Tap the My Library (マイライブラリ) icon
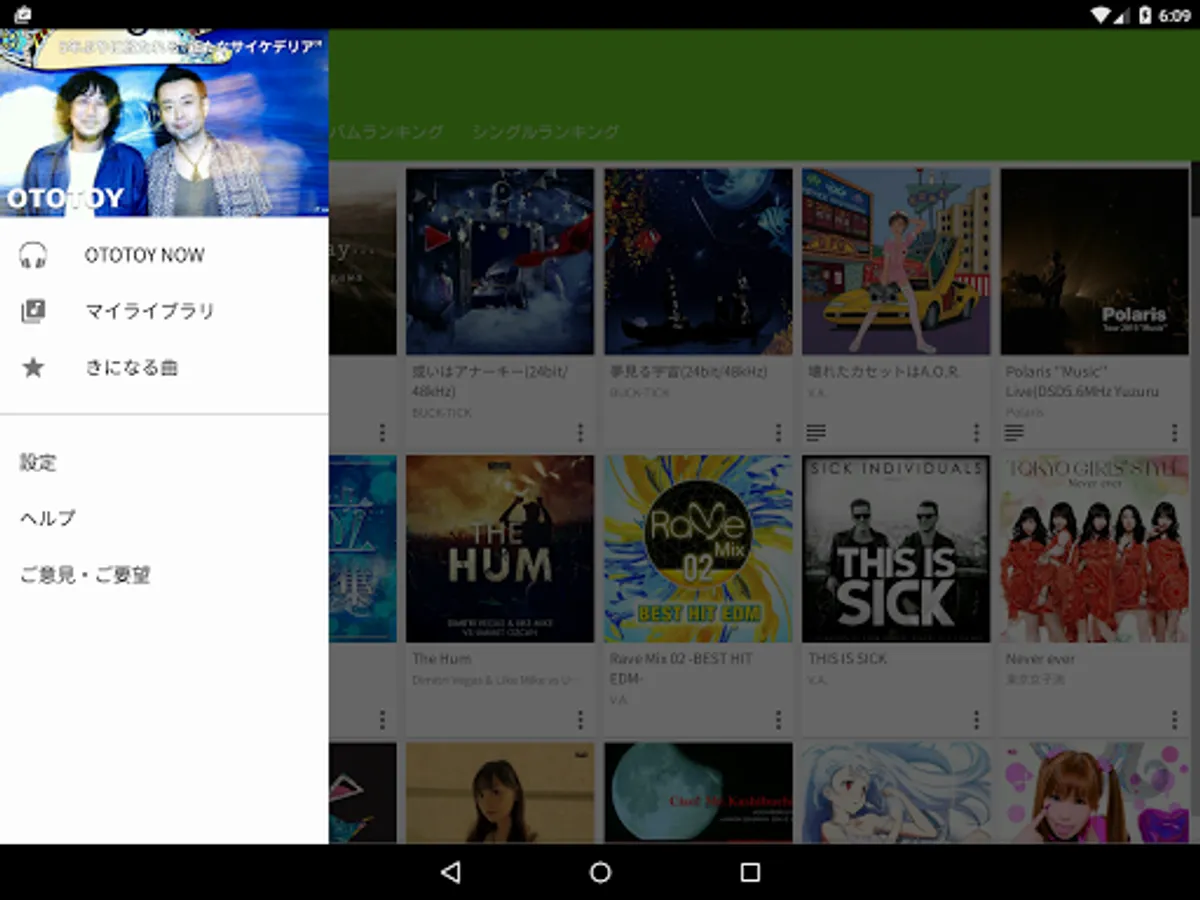 click(33, 311)
